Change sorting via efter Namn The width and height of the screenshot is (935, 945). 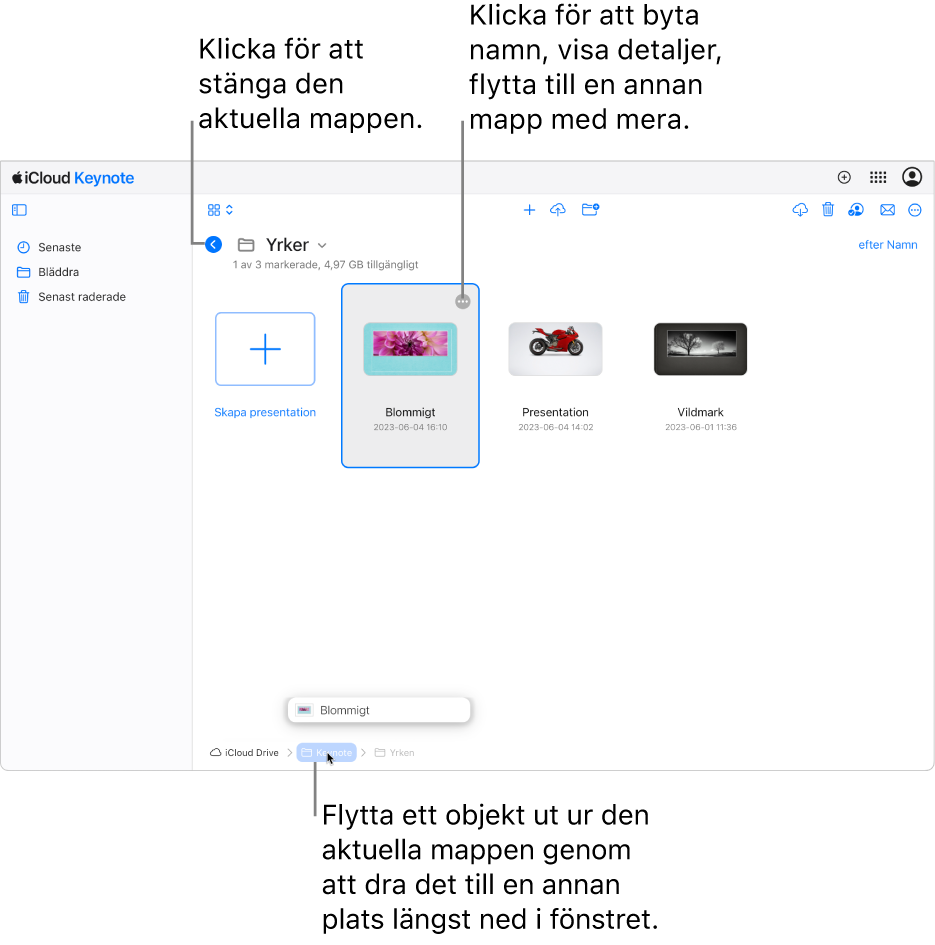887,245
